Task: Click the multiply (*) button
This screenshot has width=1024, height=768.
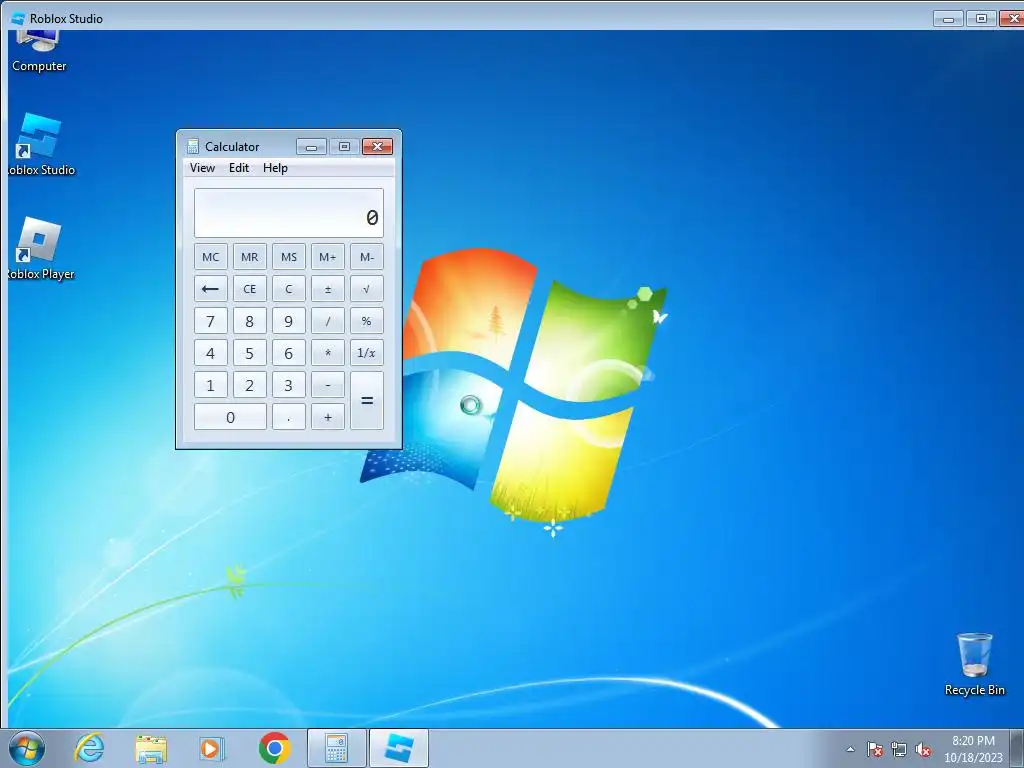Action: (x=328, y=353)
